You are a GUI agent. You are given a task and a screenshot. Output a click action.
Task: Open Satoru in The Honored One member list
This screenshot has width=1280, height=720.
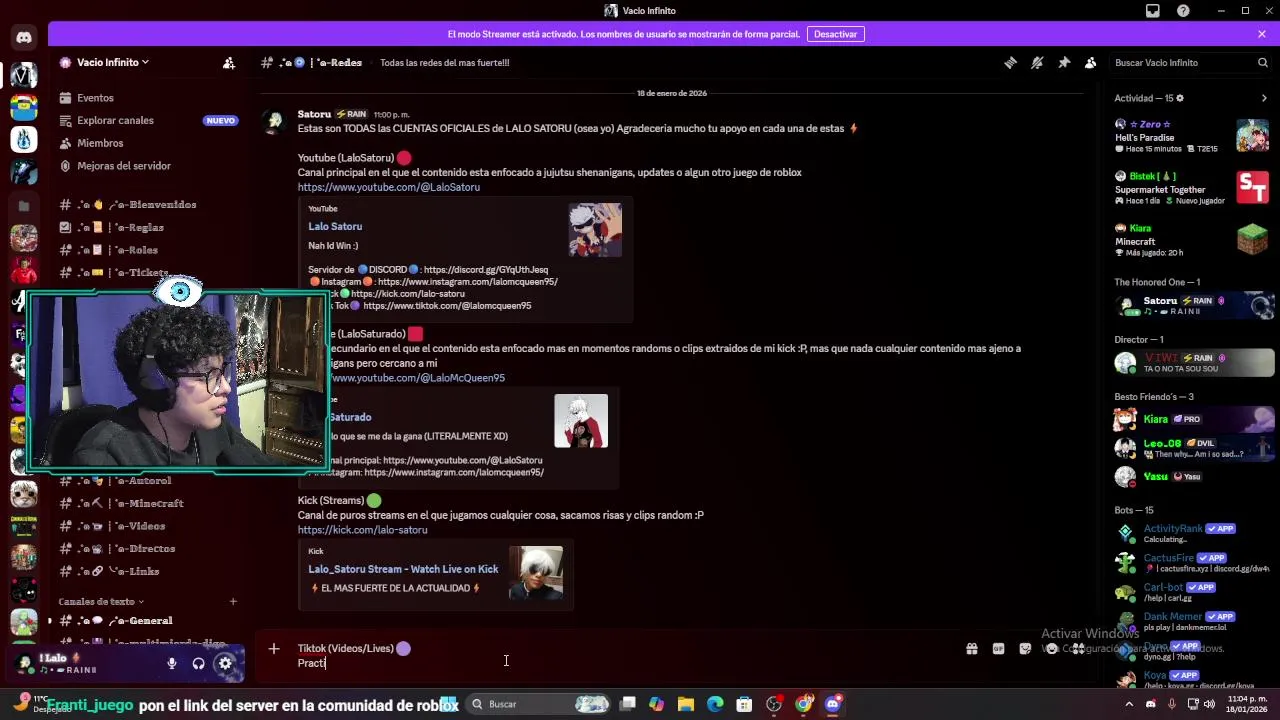point(1194,306)
